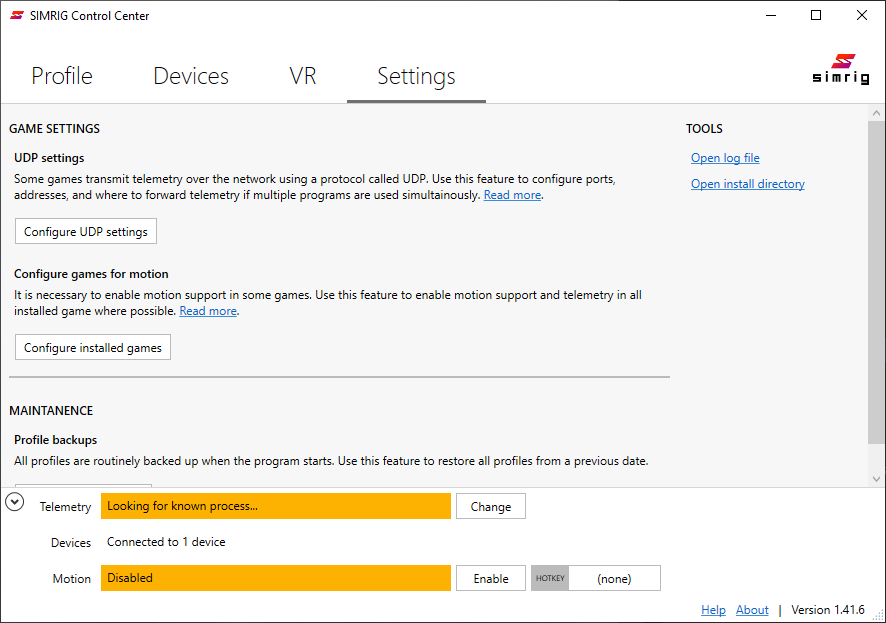This screenshot has height=623, width=886.
Task: Open log file link under Tools
Action: coord(725,158)
